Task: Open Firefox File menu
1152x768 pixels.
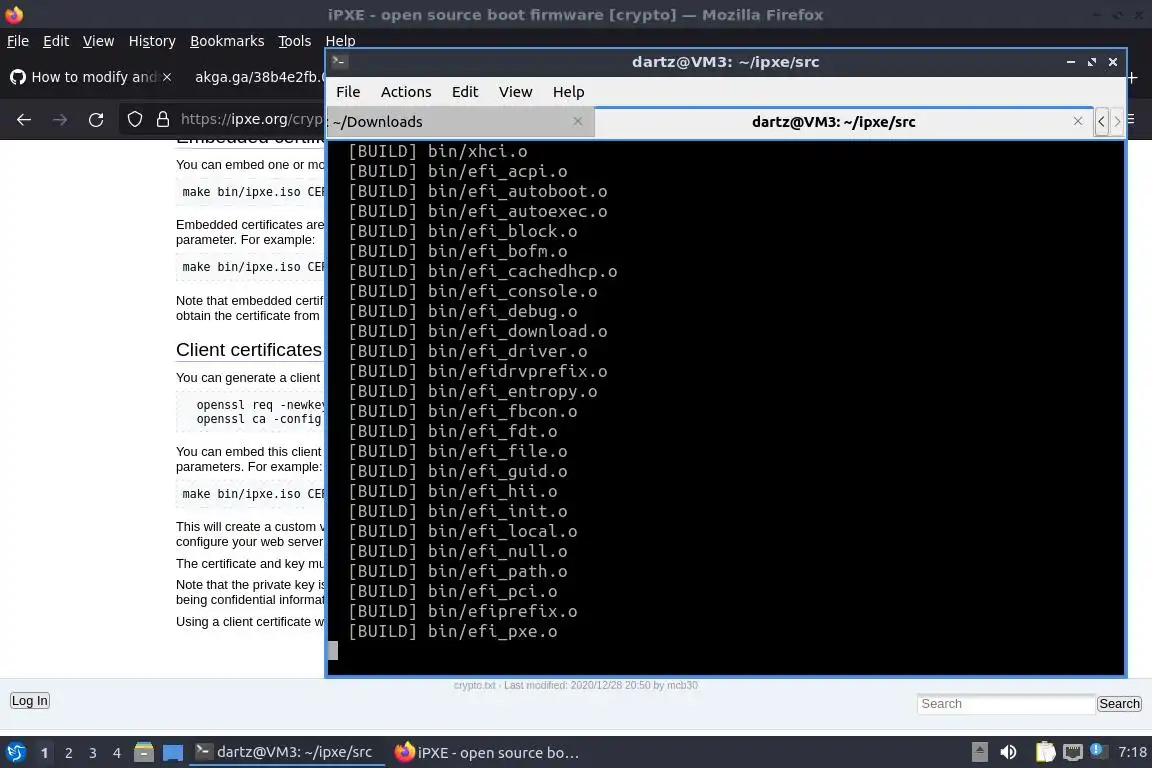Action: (x=18, y=41)
